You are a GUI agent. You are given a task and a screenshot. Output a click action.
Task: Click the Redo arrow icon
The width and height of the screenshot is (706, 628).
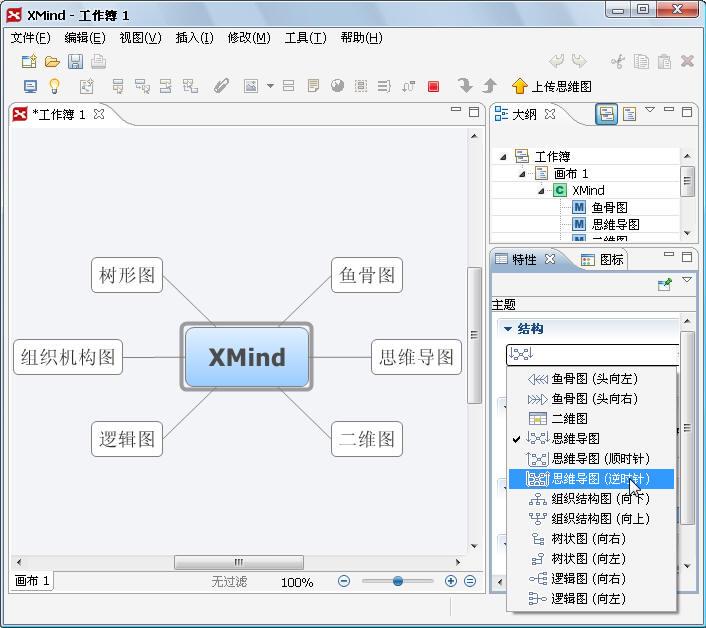(579, 61)
